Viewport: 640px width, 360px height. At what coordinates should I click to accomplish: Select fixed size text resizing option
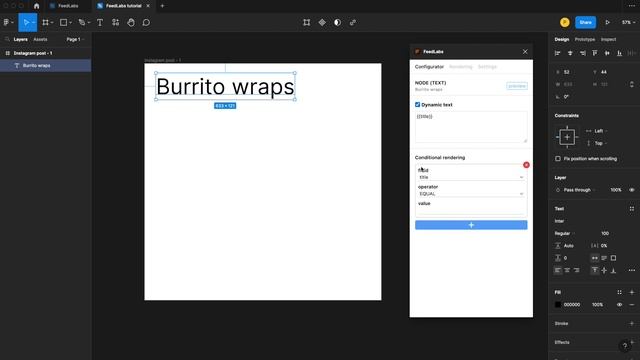613,258
